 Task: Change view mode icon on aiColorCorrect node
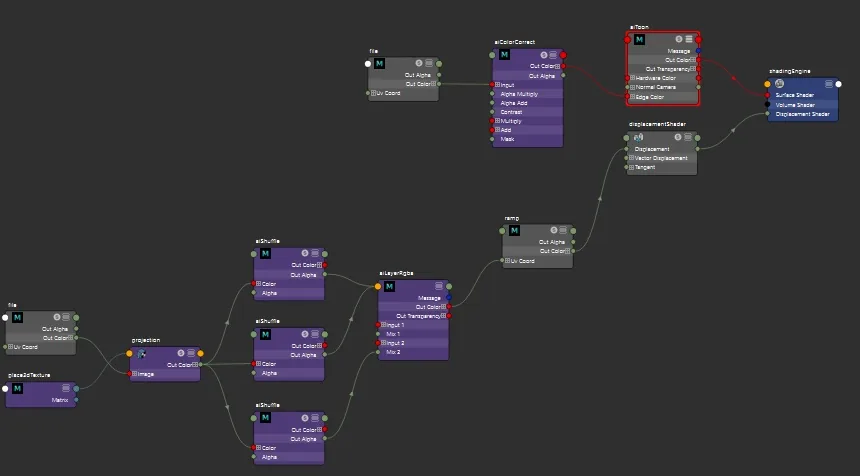tap(553, 55)
